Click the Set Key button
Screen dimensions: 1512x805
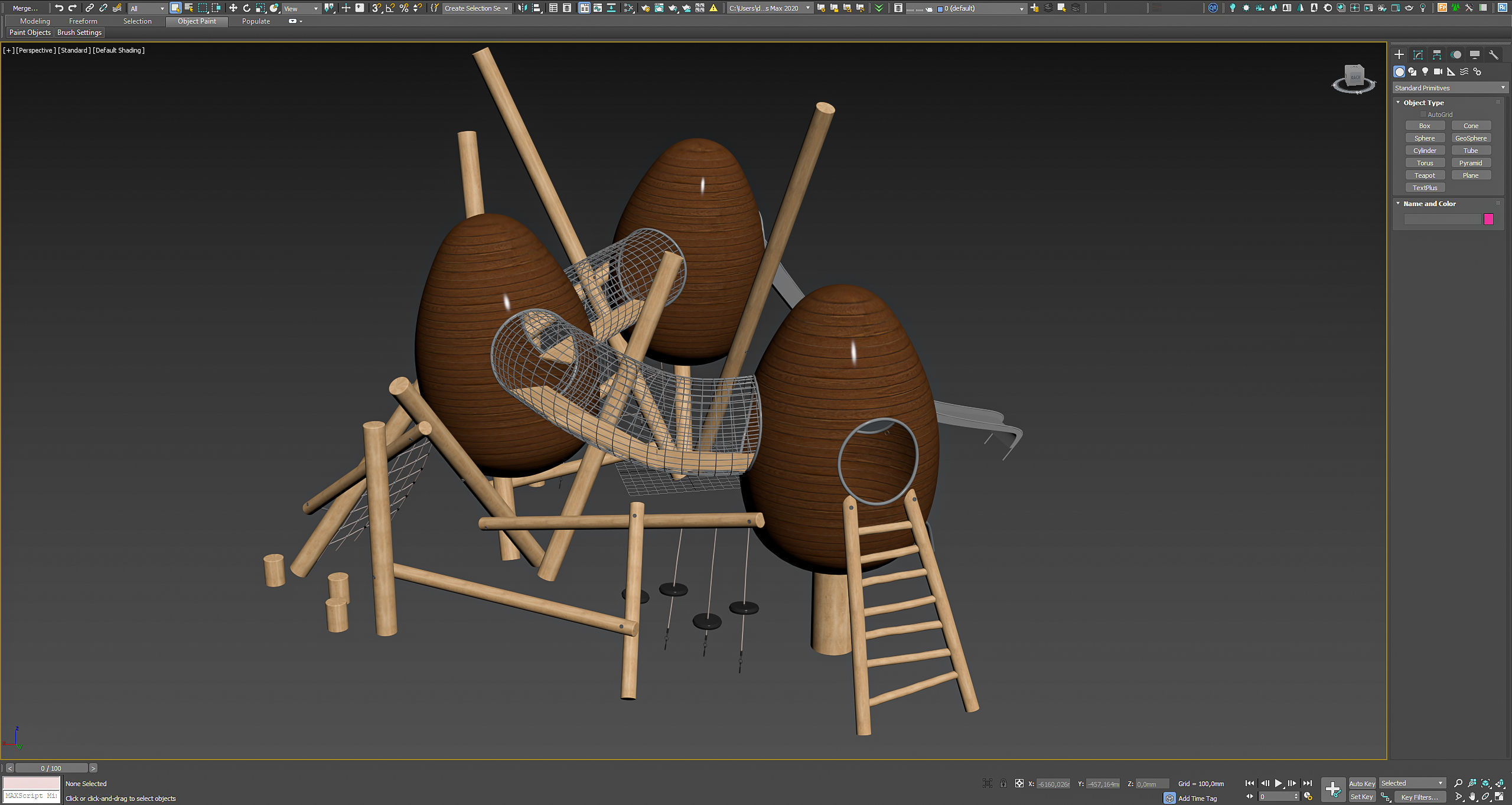coord(1361,797)
